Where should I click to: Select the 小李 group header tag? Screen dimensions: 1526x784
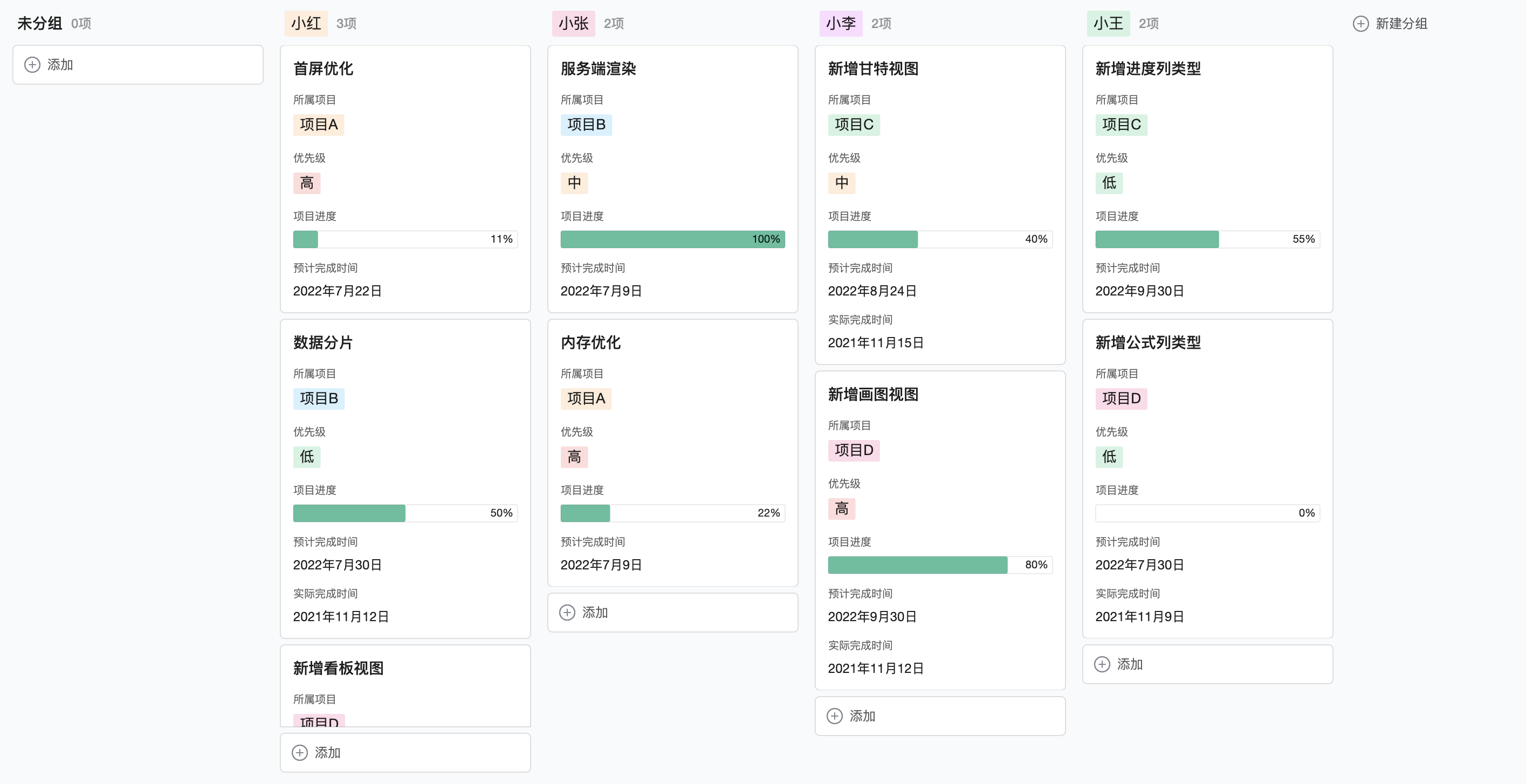[x=841, y=24]
